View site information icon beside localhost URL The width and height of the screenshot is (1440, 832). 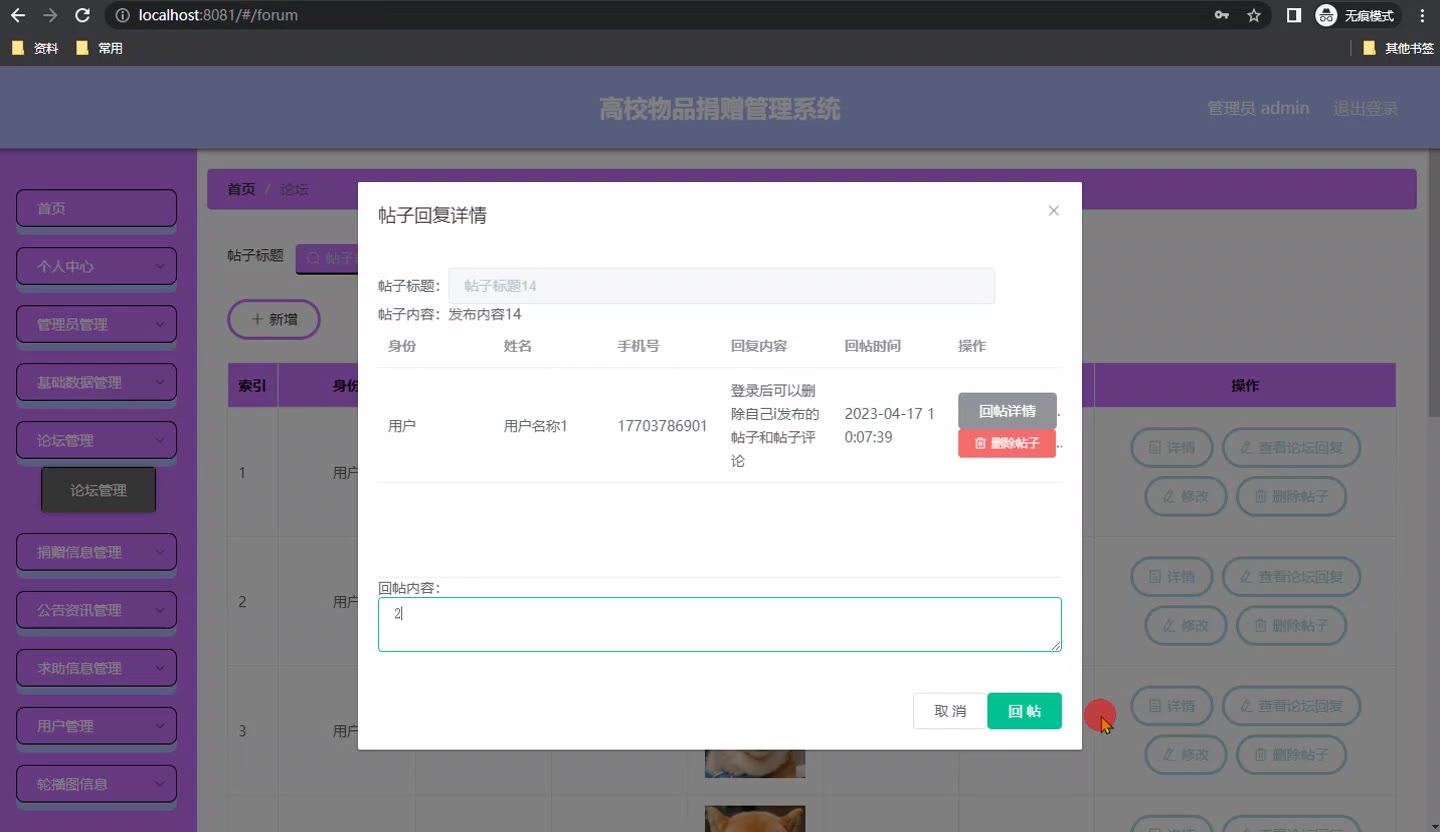point(122,16)
